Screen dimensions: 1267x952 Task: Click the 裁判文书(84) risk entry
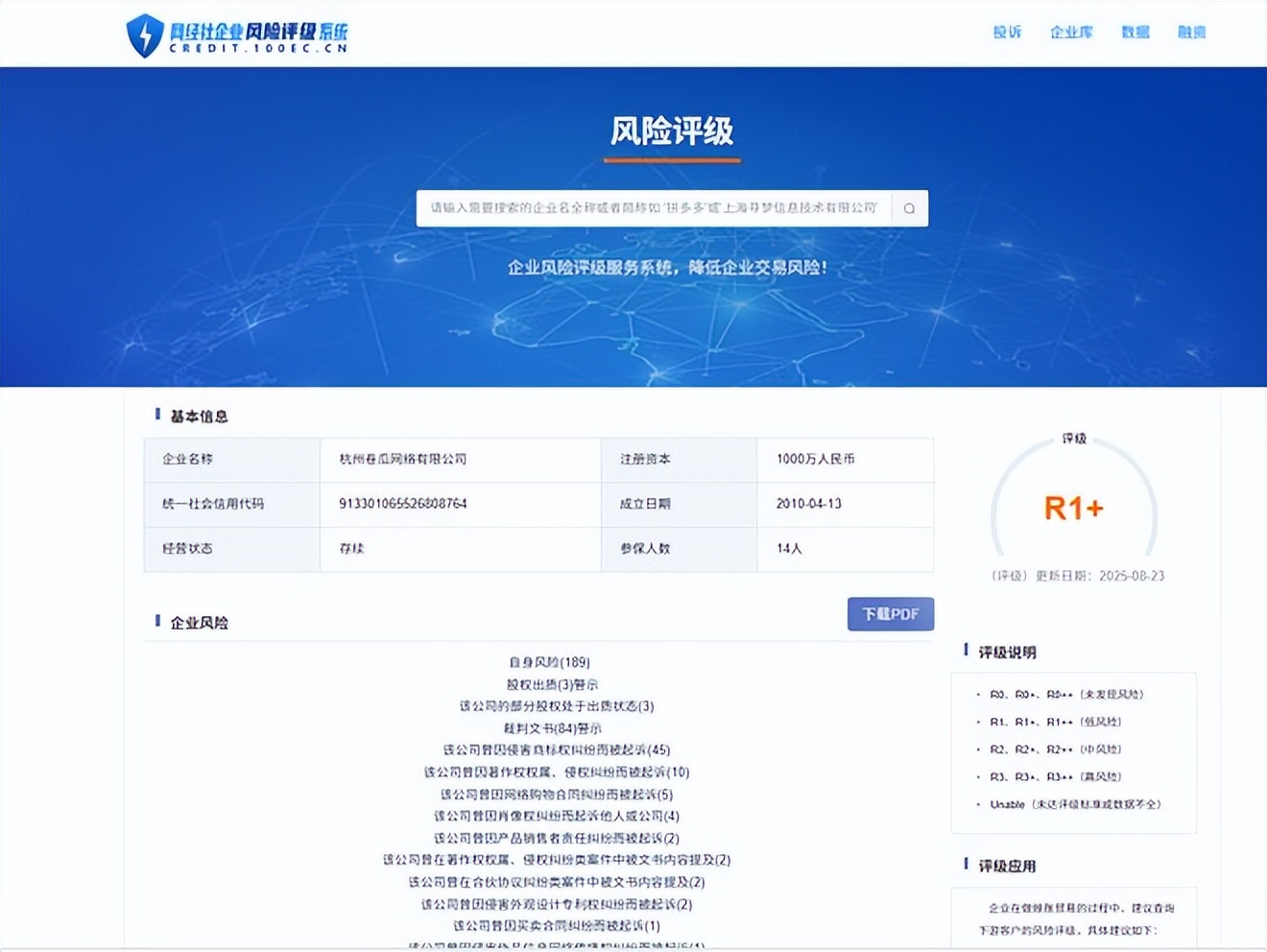(552, 728)
